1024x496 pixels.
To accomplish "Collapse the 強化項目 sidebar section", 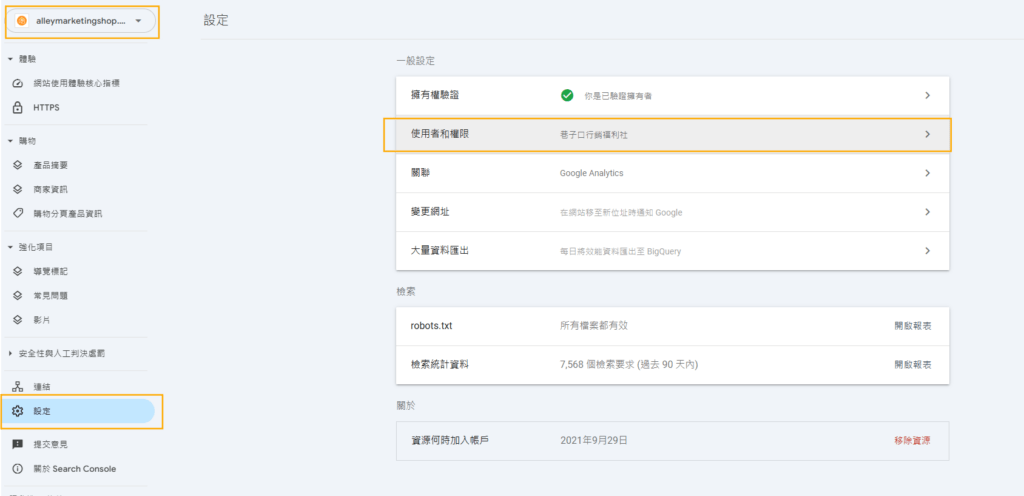I will (10, 246).
